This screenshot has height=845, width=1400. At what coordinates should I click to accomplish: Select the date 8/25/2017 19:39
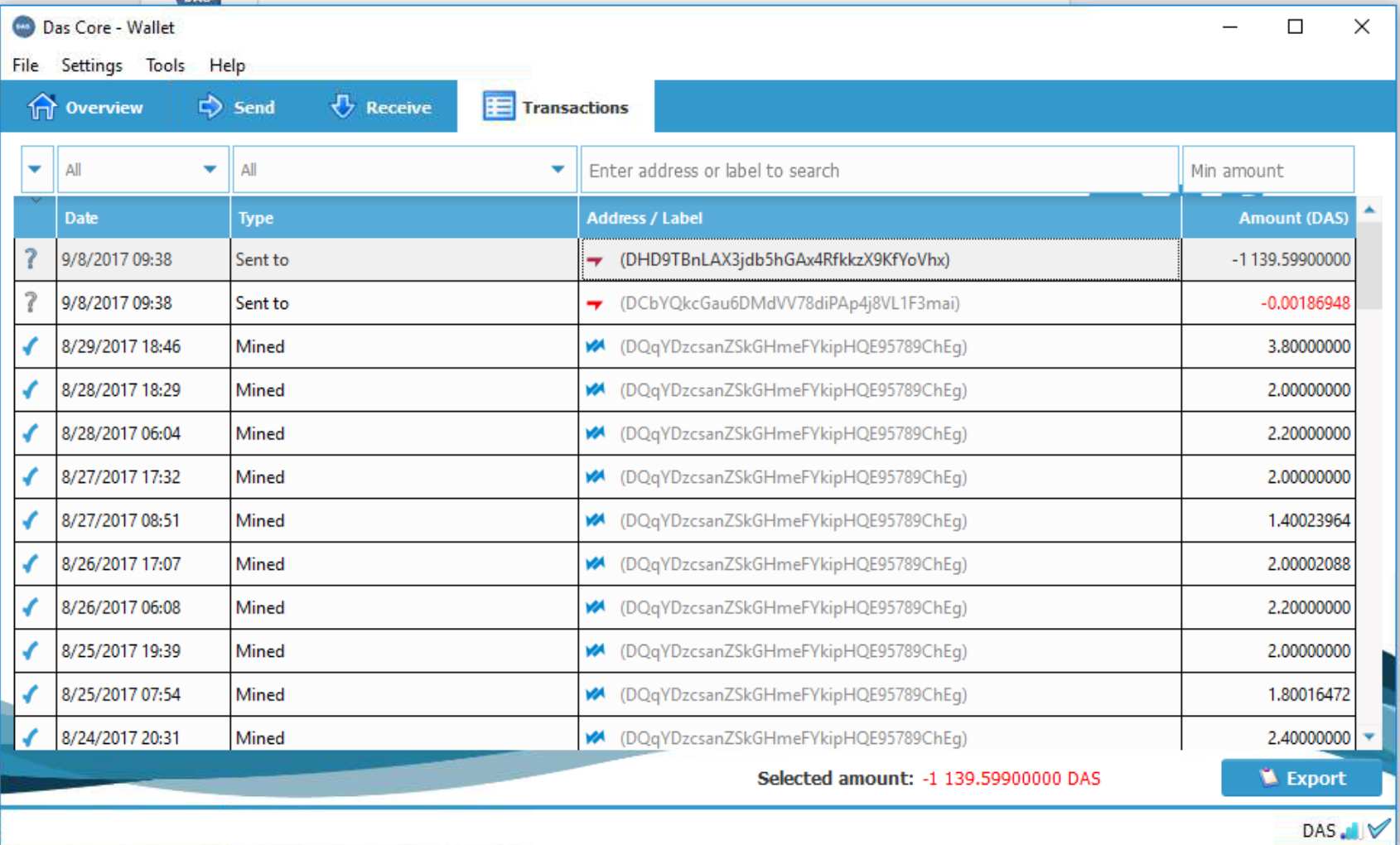pos(120,650)
